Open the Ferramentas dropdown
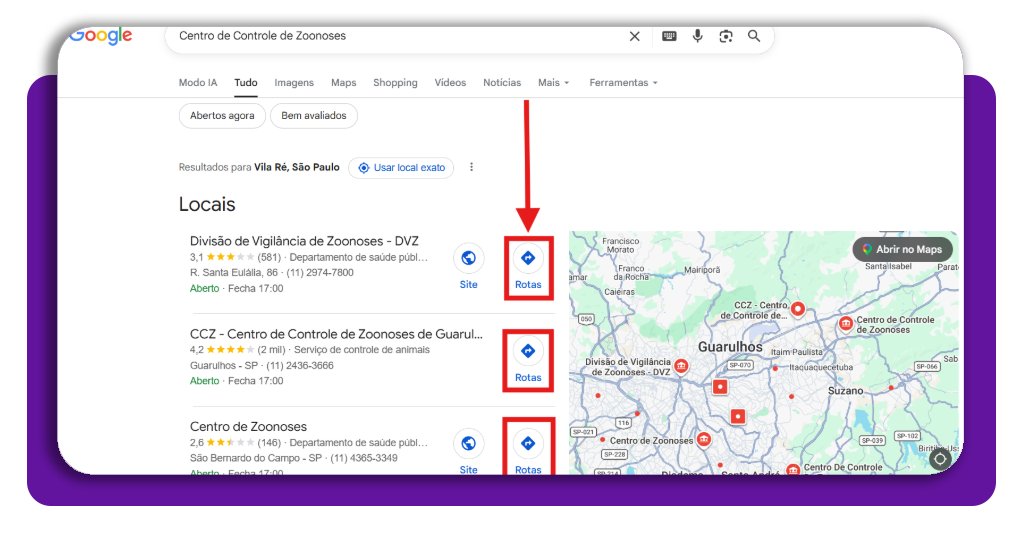Viewport: 1024px width, 536px height. (x=623, y=83)
